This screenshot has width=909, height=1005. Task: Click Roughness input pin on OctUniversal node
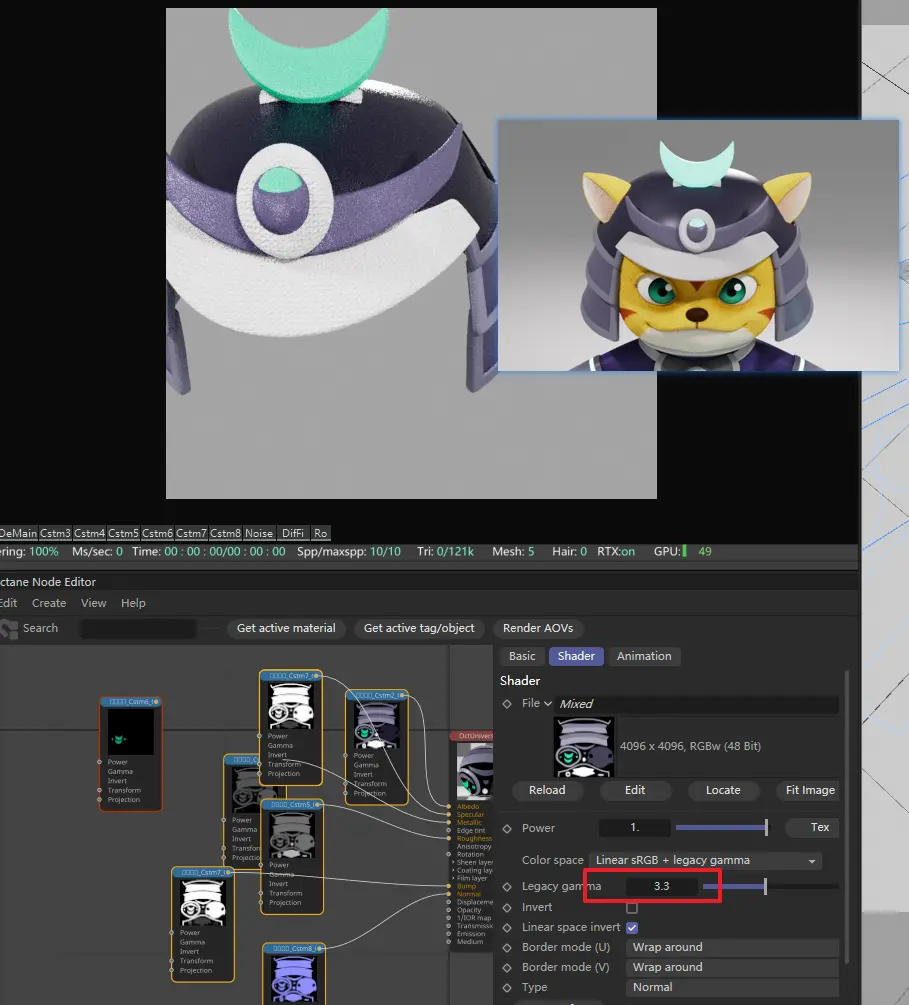click(x=449, y=838)
